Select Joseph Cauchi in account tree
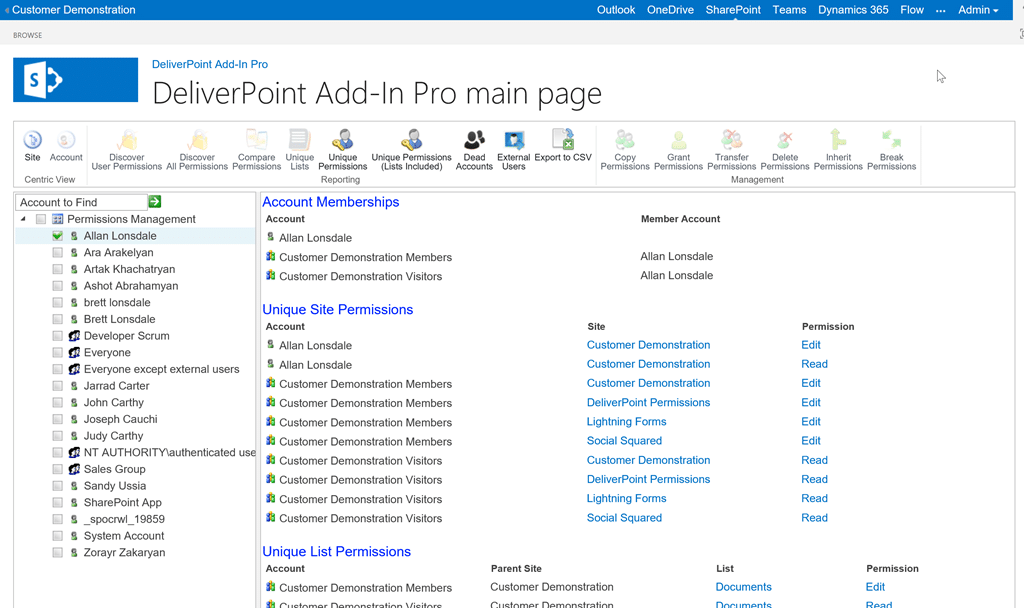This screenshot has height=608, width=1024. (x=120, y=419)
